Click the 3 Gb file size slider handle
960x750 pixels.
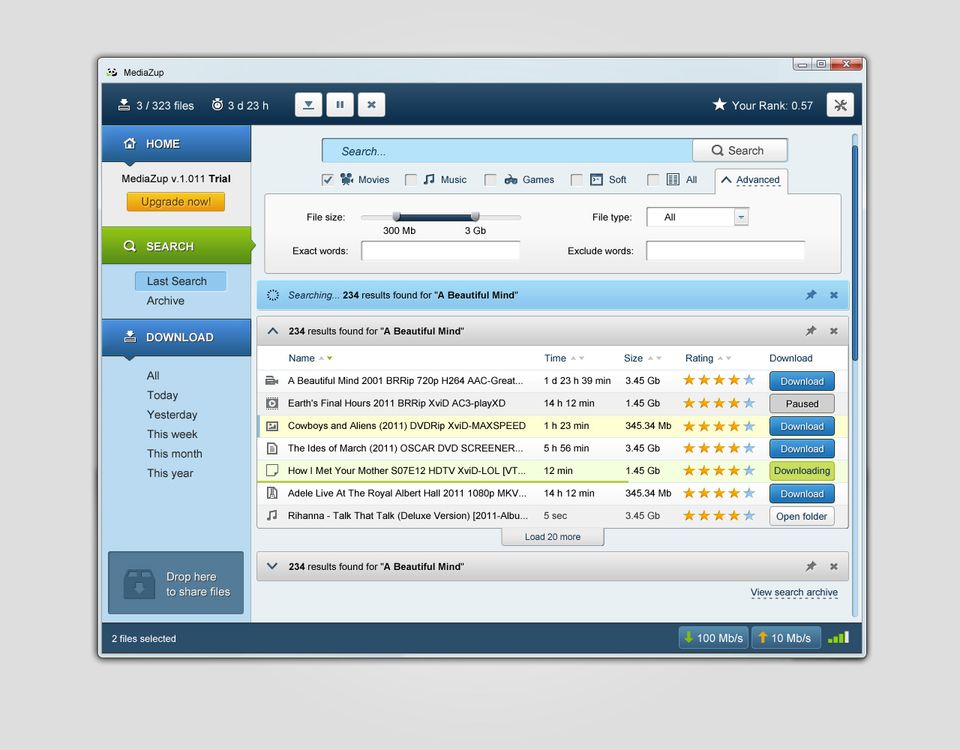[x=475, y=216]
